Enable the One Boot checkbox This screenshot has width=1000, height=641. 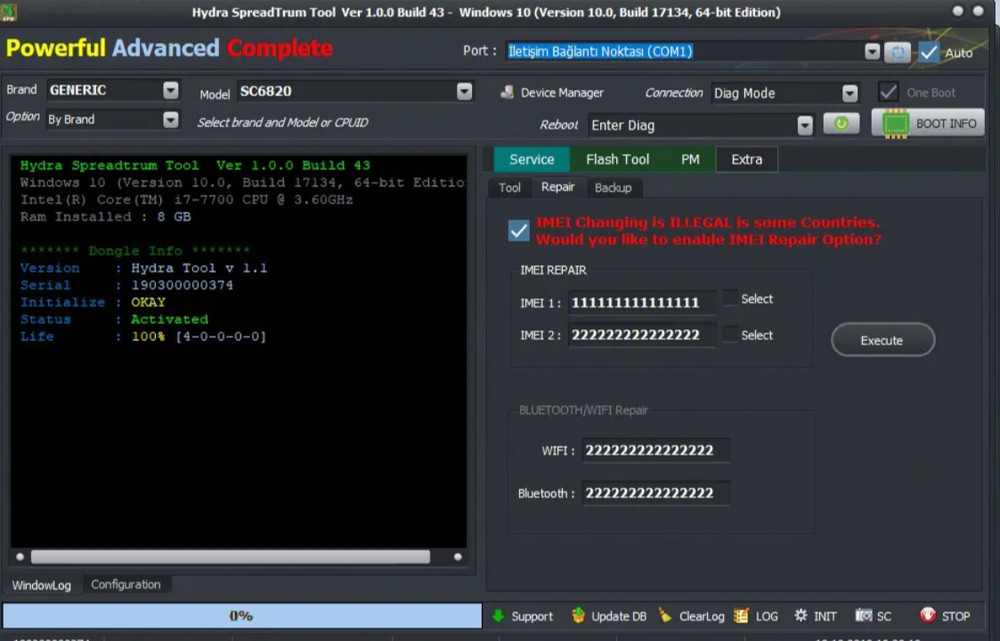(x=888, y=93)
